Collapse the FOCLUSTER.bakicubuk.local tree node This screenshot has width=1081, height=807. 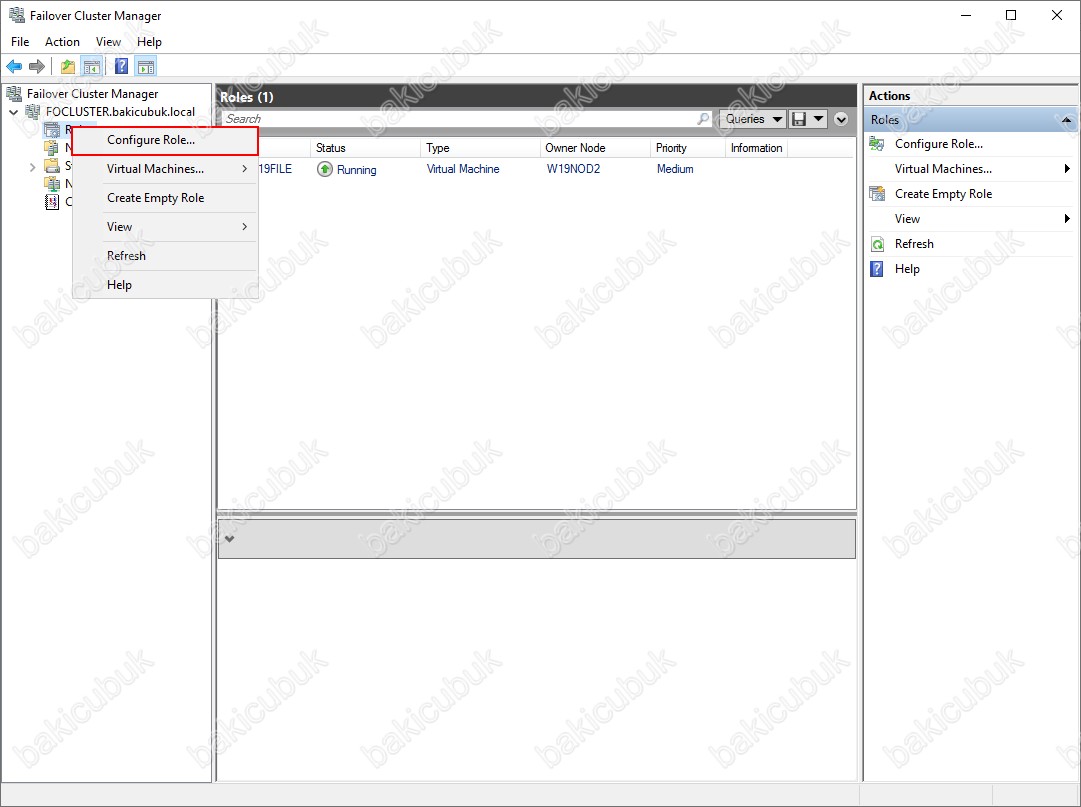(14, 112)
